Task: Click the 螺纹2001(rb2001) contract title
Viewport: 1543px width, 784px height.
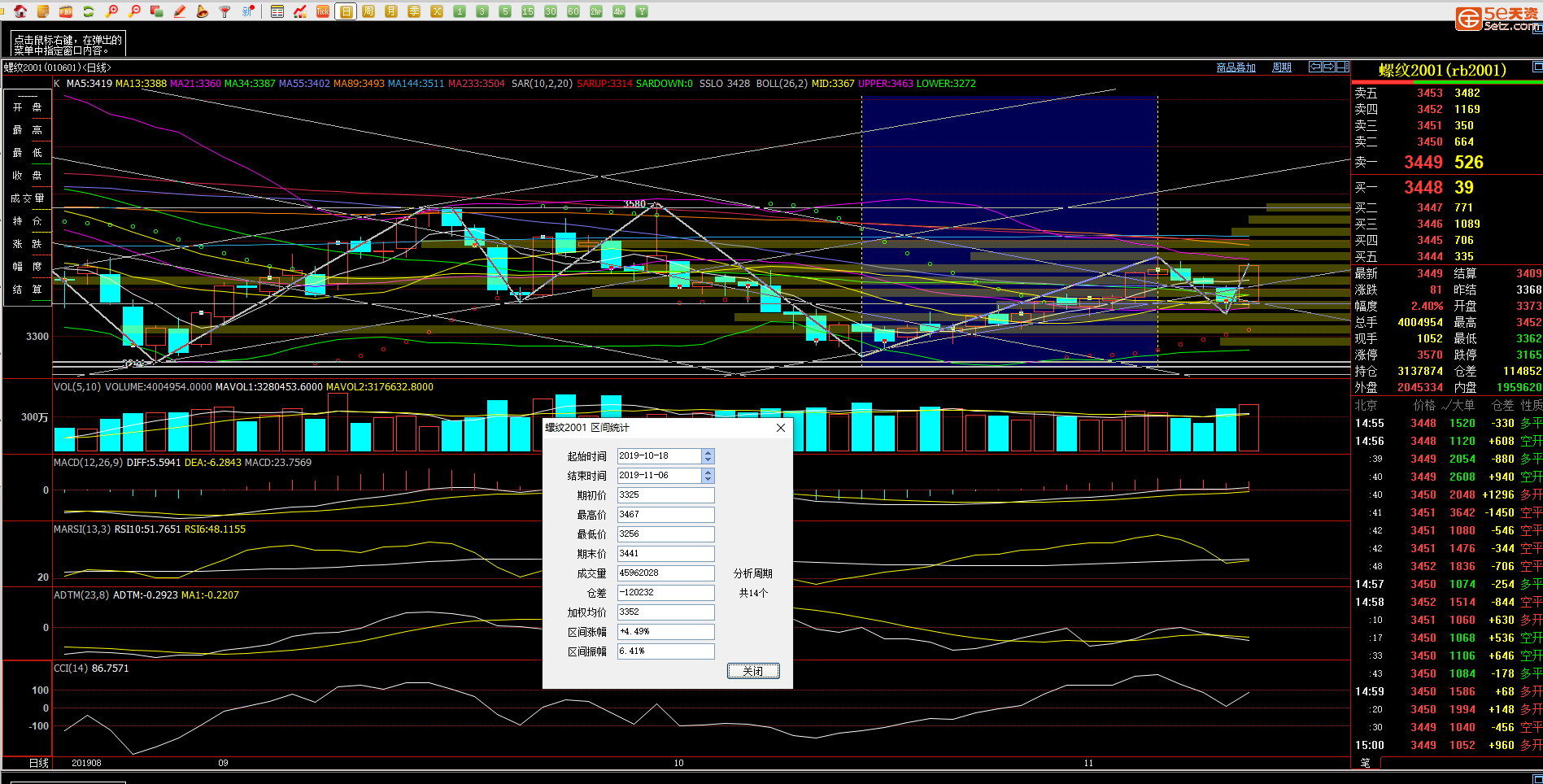Action: (x=1442, y=71)
